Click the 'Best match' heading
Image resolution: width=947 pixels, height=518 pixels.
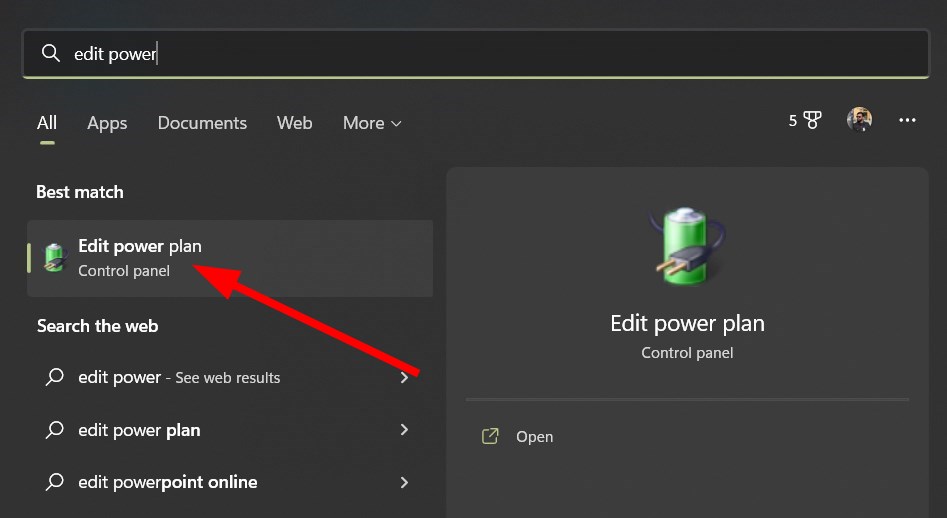(x=80, y=192)
